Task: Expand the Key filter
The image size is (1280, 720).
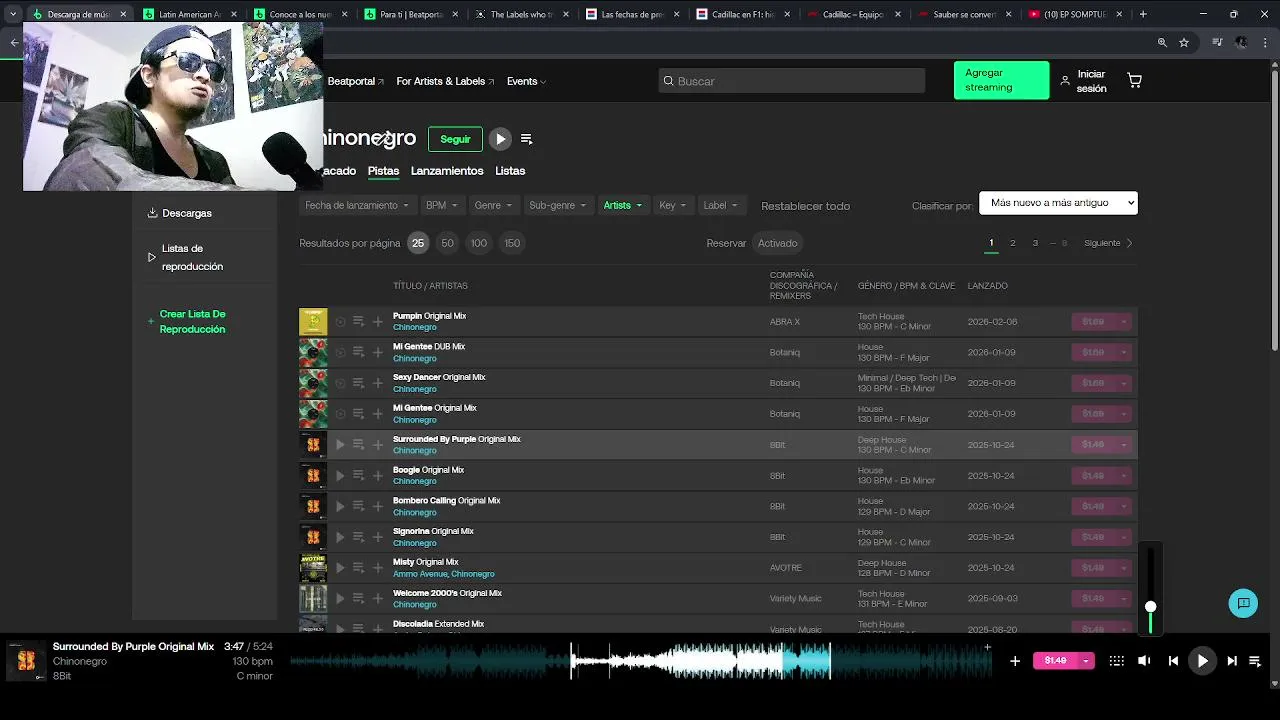Action: click(673, 205)
